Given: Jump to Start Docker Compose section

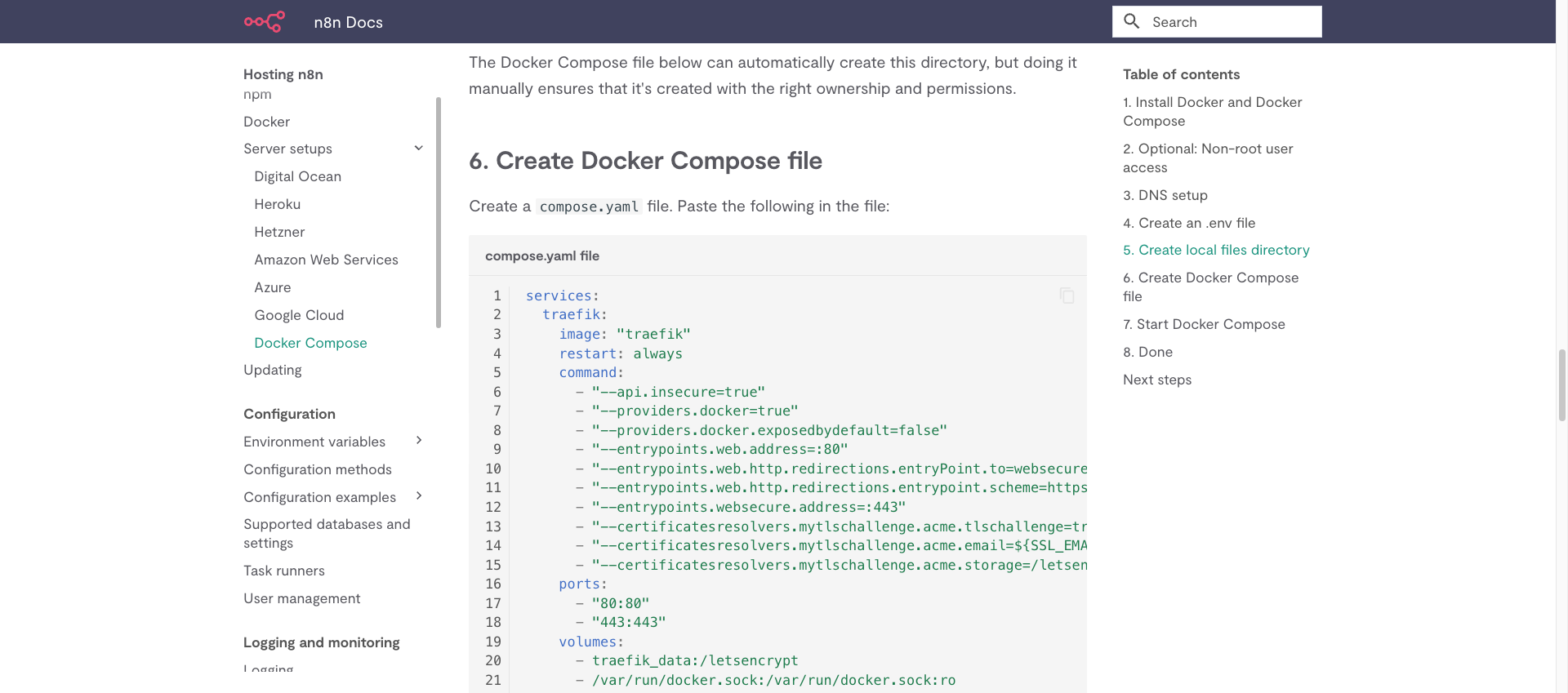Looking at the screenshot, I should [1204, 324].
